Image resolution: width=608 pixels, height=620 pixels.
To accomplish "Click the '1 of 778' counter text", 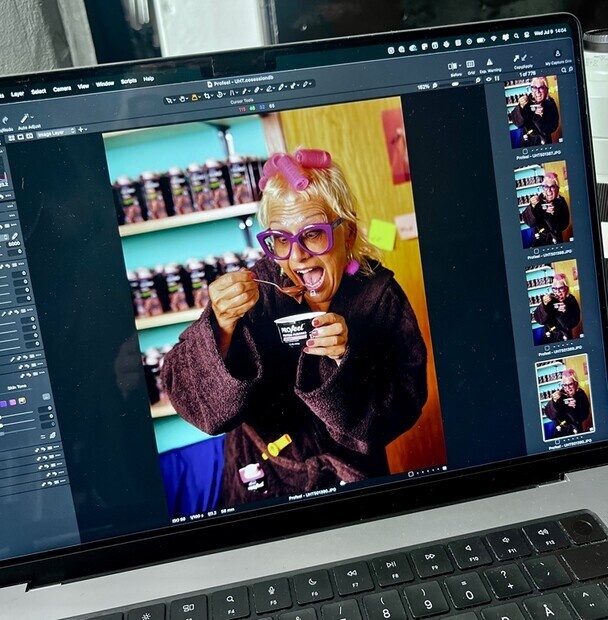I will coord(527,74).
